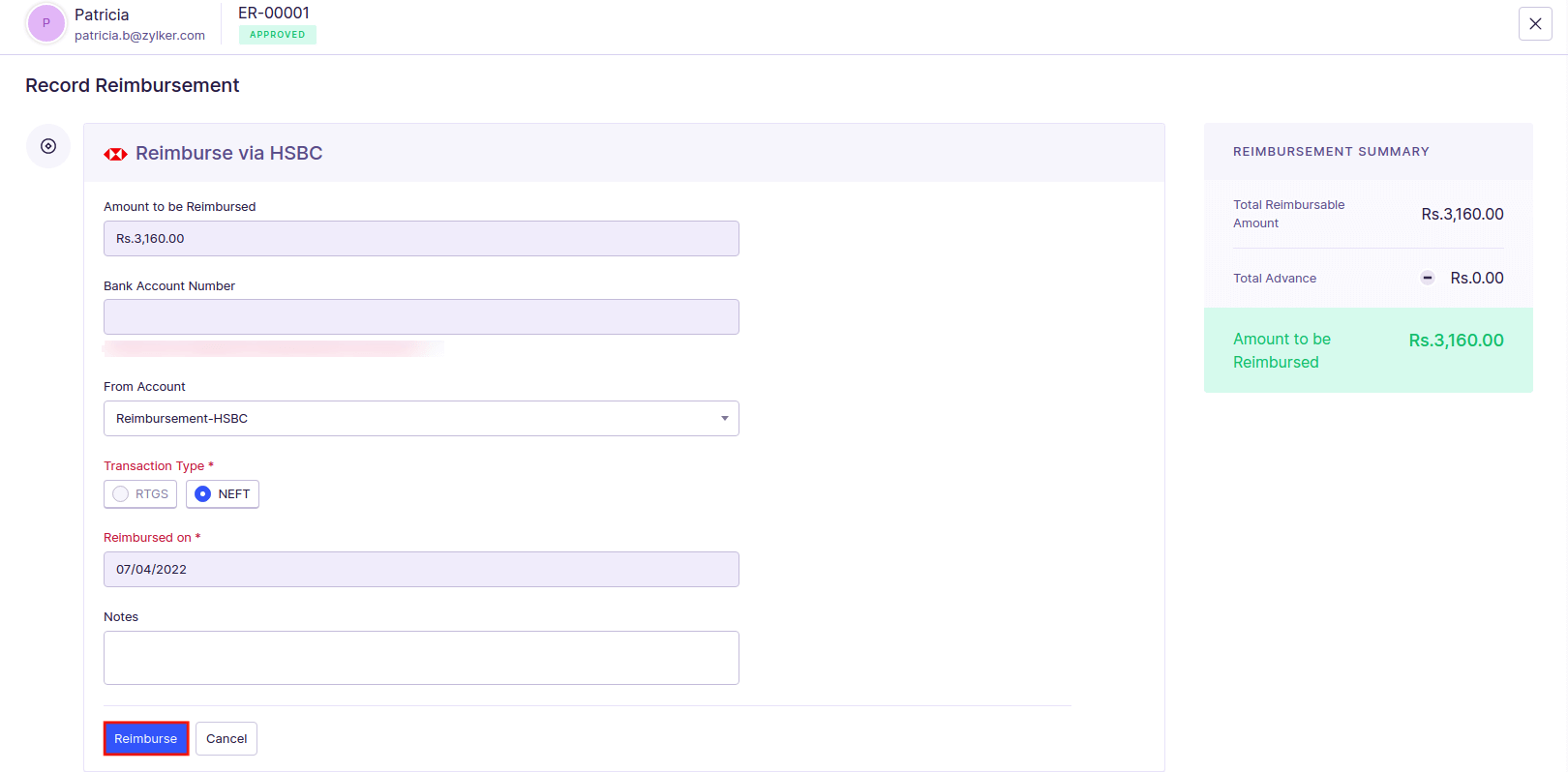Click the patricia.b@zylker.com email link
The image size is (1568, 772).
pos(139,36)
